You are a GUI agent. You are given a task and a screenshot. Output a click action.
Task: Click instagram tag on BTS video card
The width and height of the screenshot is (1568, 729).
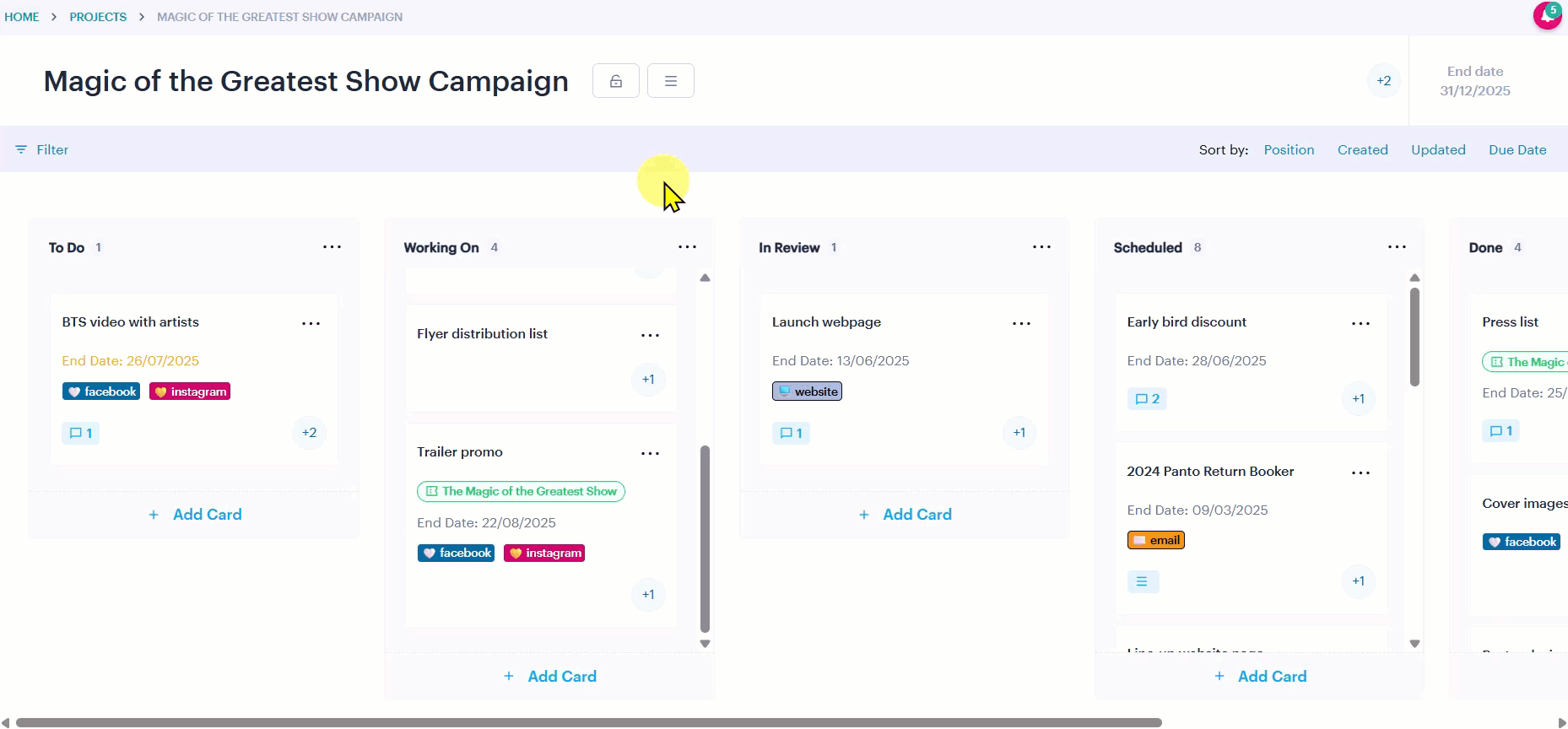click(190, 391)
